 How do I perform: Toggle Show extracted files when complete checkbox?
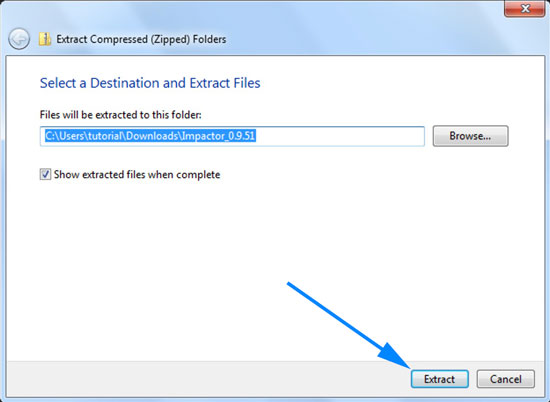coord(45,174)
